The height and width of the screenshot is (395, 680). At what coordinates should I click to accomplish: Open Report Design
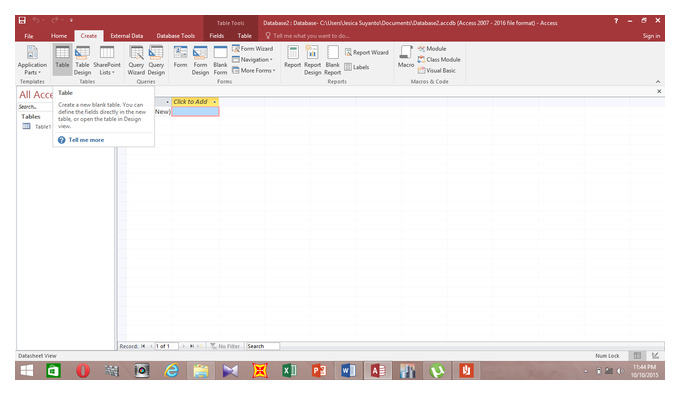(312, 60)
